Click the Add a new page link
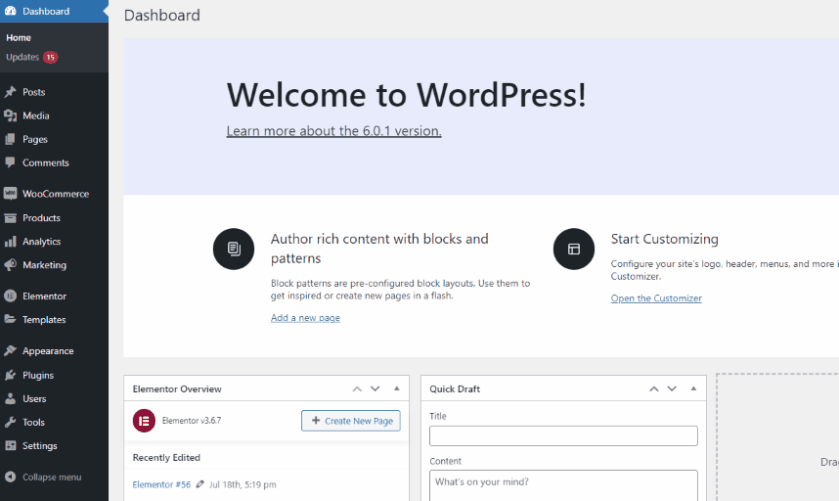Image resolution: width=839 pixels, height=501 pixels. [306, 318]
